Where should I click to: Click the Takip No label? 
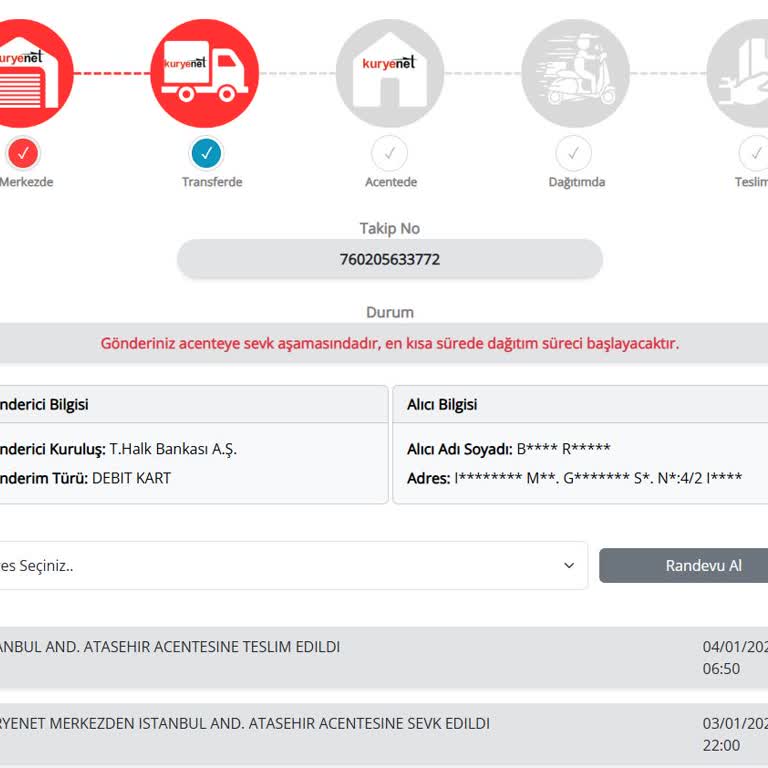[x=390, y=228]
